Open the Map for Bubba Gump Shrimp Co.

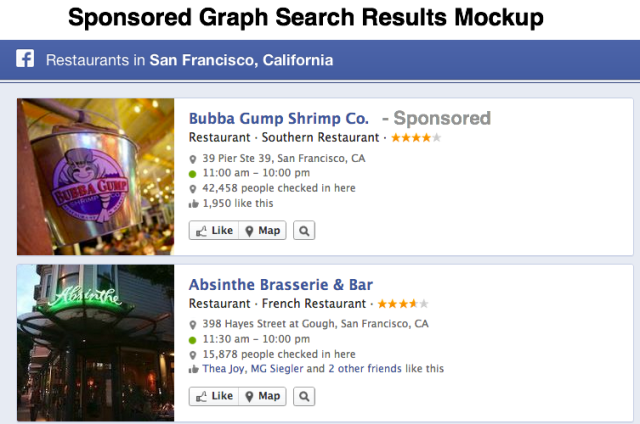coord(262,230)
